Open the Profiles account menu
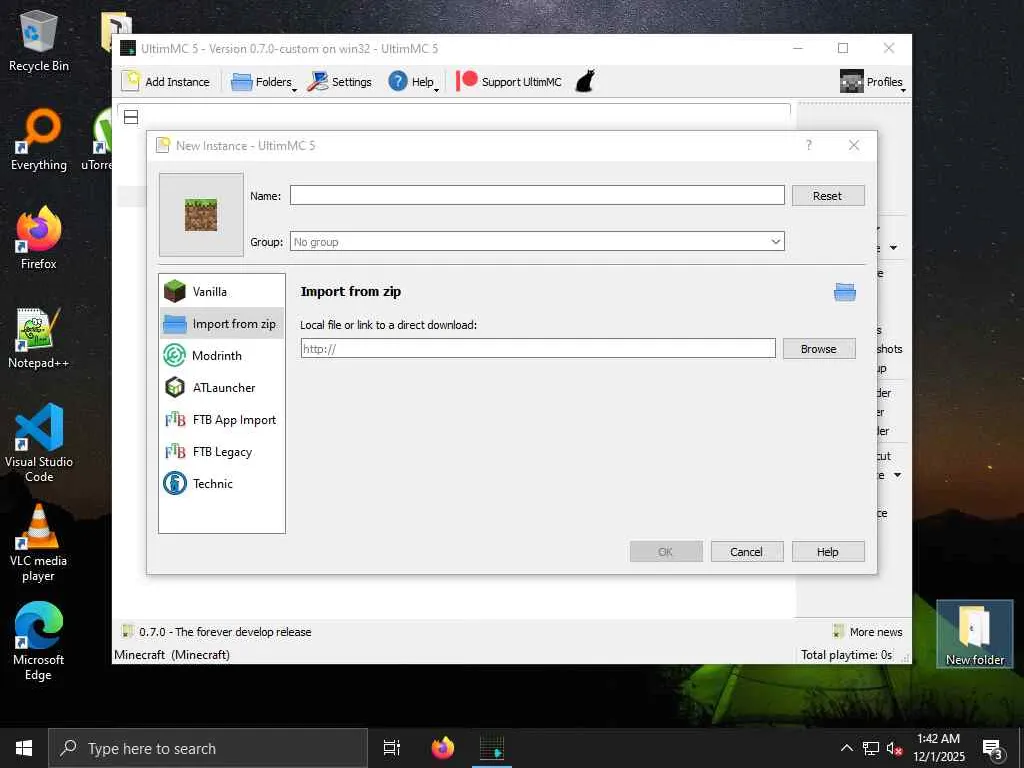This screenshot has width=1024, height=768. pos(872,82)
